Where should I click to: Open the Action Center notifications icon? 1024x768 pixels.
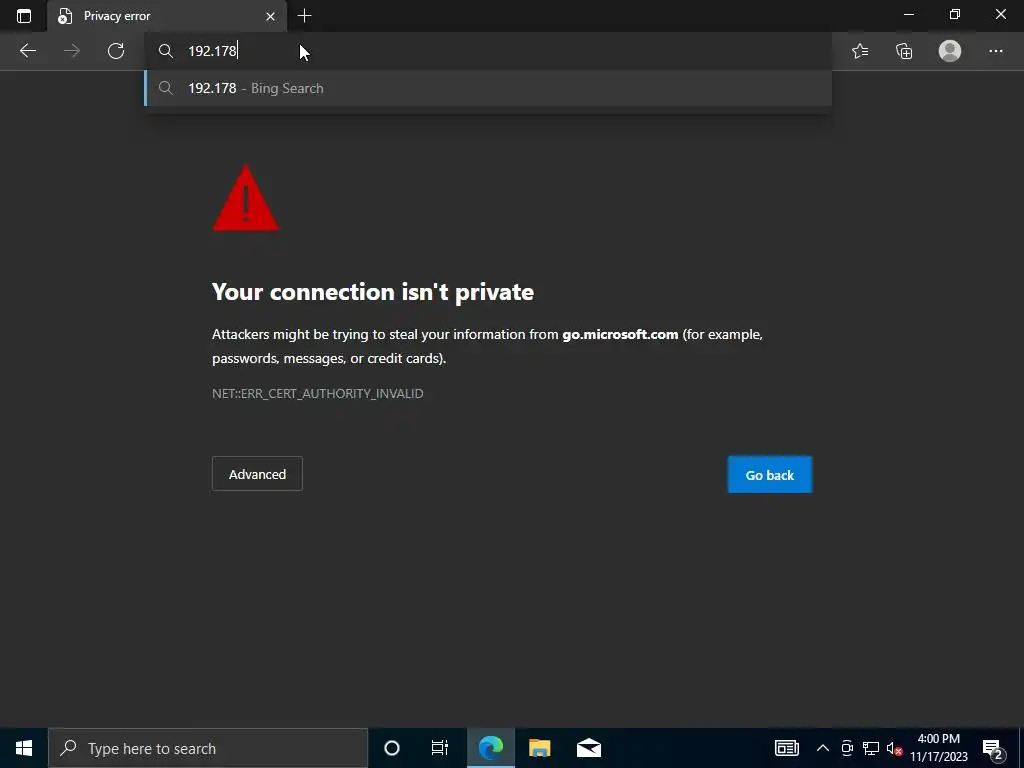tap(993, 748)
